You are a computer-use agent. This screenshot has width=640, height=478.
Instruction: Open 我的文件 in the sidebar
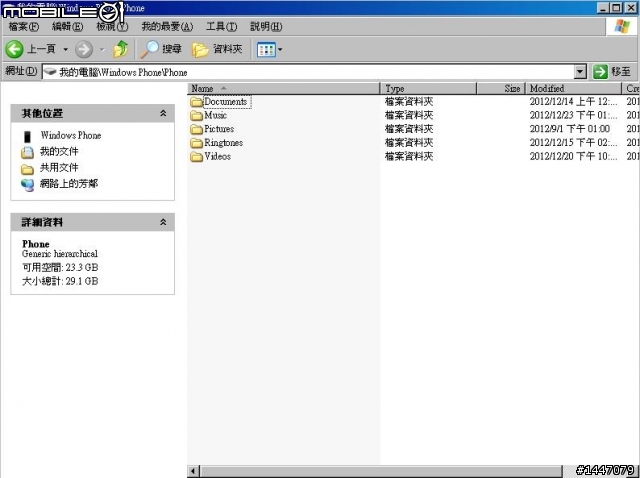click(59, 151)
